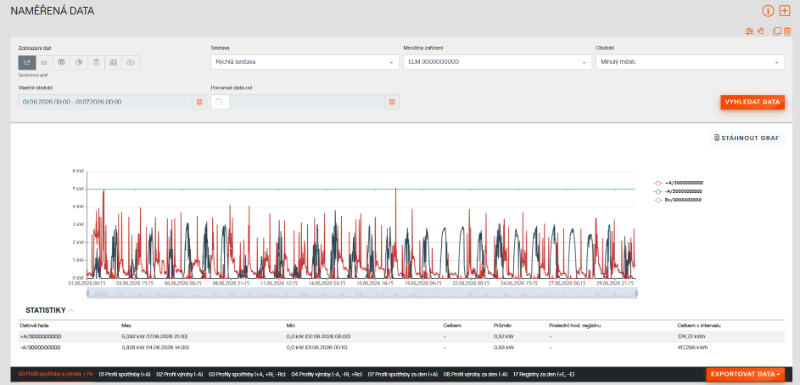Select the 04 Profily výroby (-A, -Ri, +Rc) tab
The image size is (800, 385).
[x=327, y=374]
